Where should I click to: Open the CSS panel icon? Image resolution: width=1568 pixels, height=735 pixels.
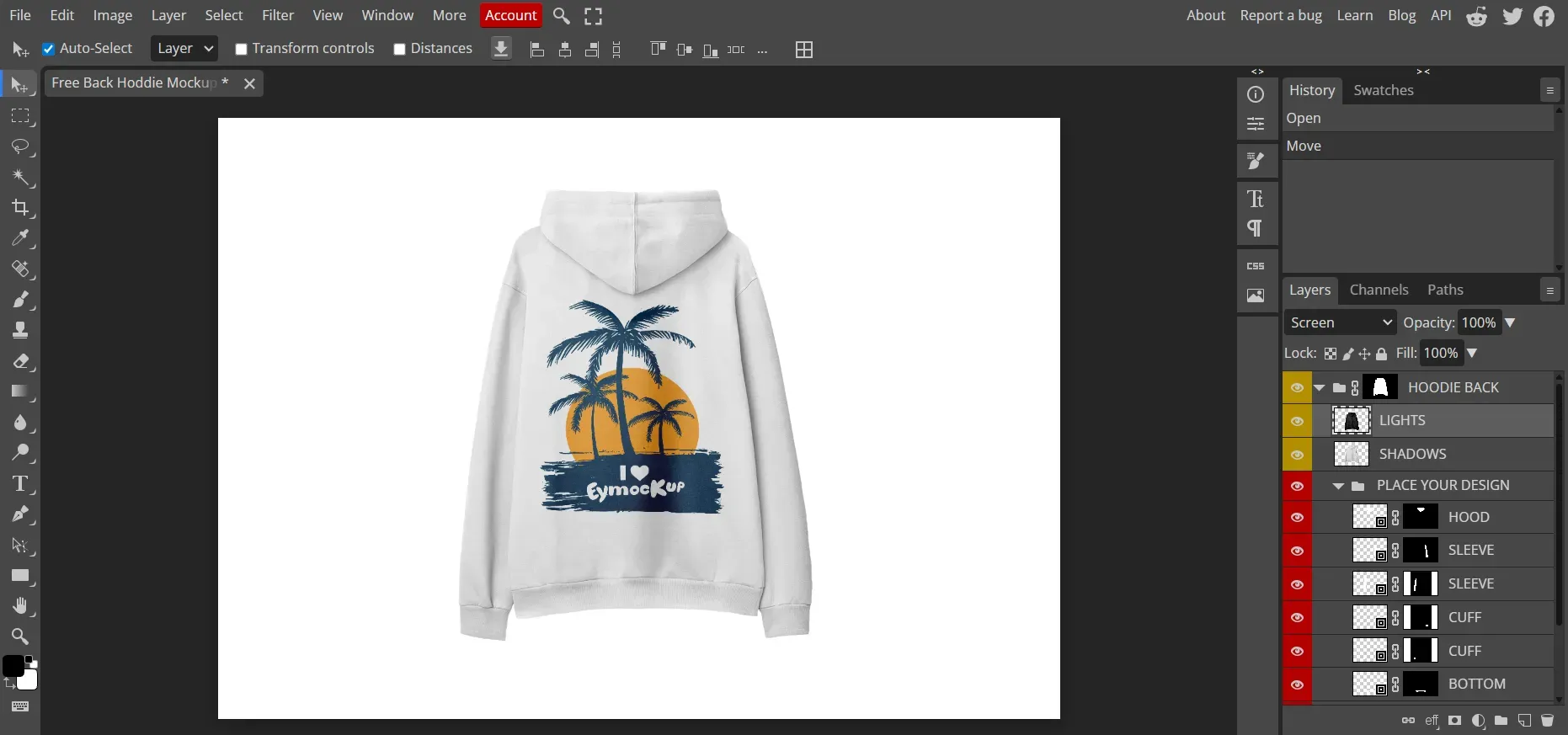[1256, 266]
